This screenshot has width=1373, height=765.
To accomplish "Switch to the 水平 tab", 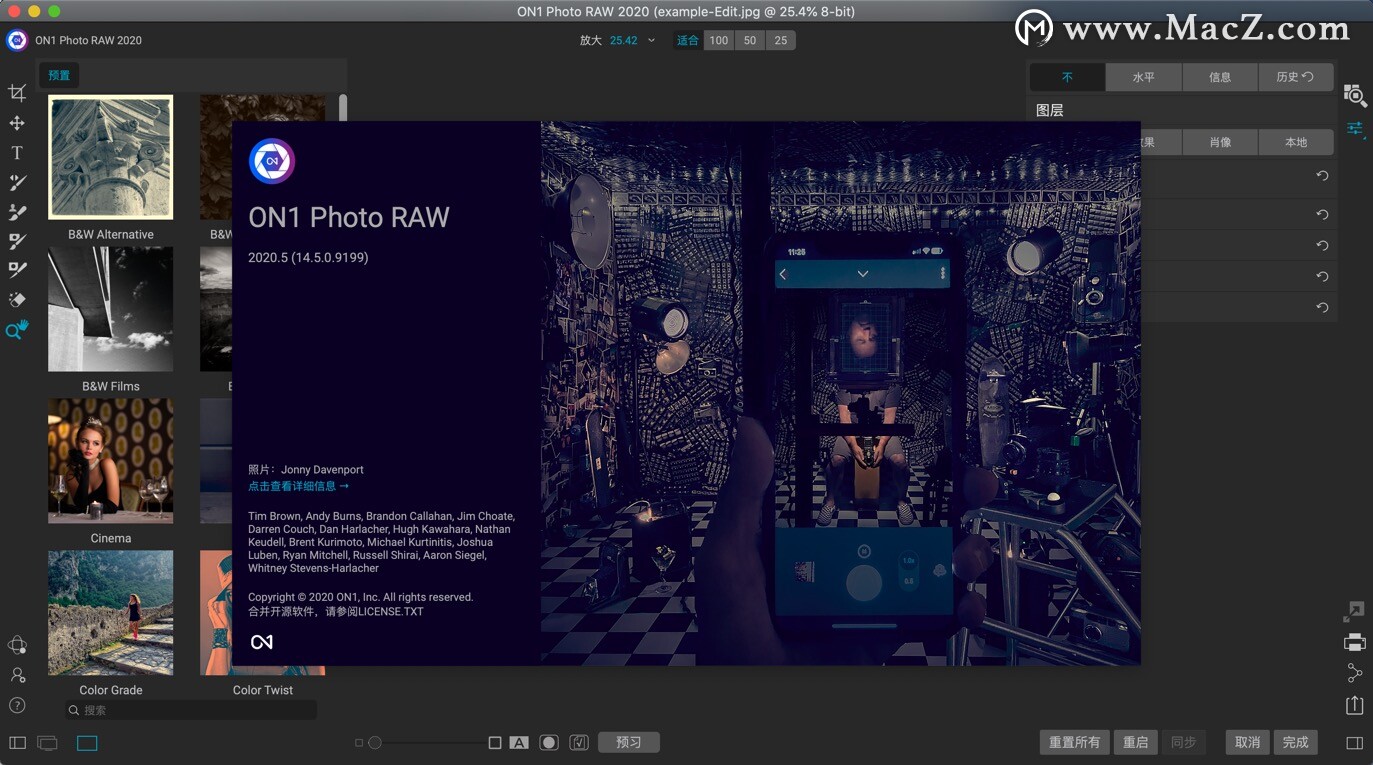I will coord(1144,77).
